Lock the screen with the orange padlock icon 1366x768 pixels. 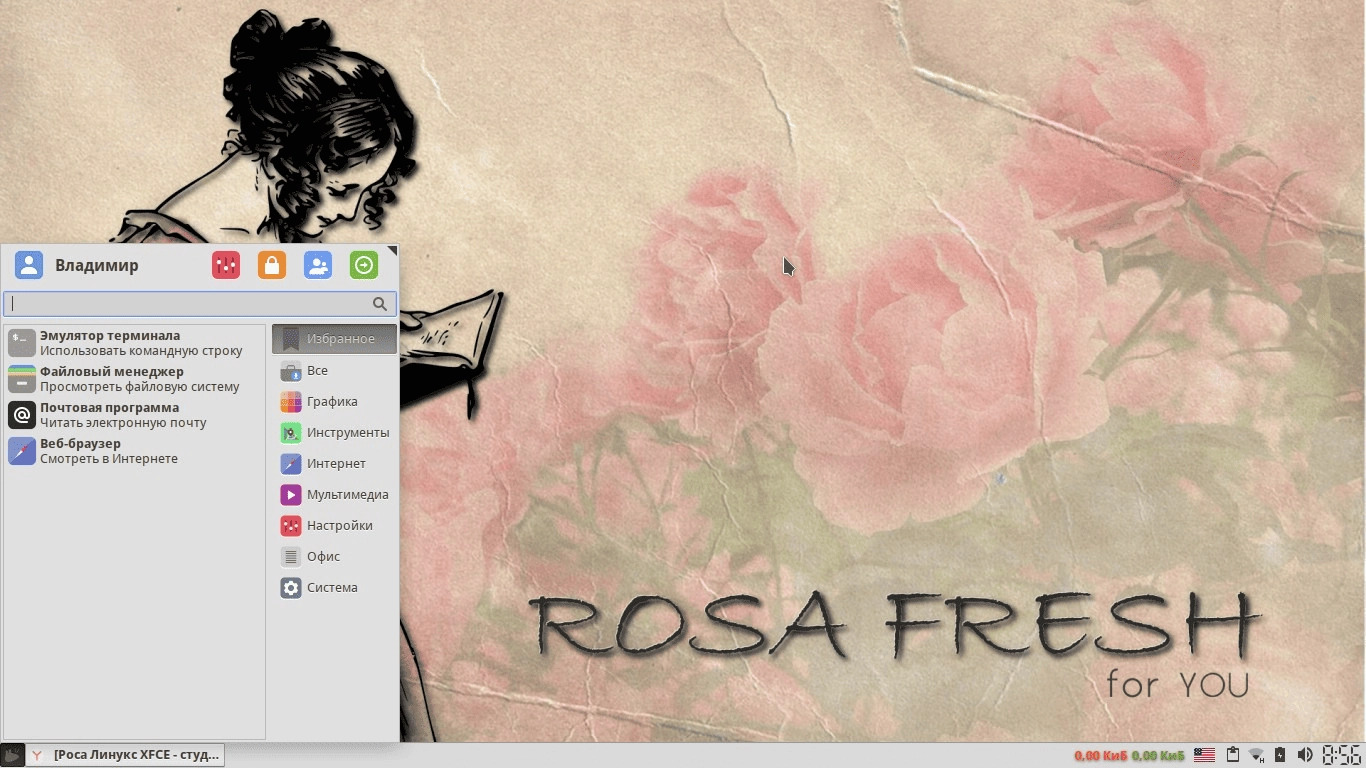pyautogui.click(x=272, y=265)
